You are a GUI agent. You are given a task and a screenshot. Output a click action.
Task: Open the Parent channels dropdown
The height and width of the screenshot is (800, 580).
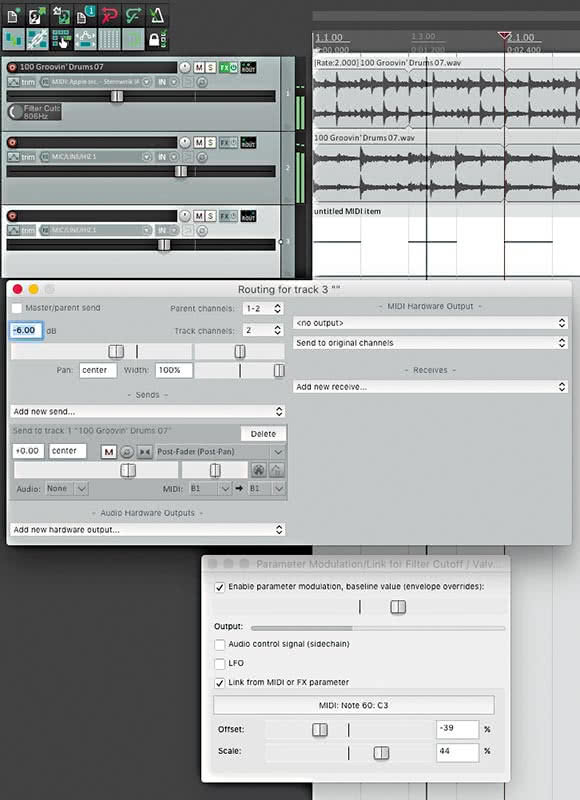pos(263,308)
